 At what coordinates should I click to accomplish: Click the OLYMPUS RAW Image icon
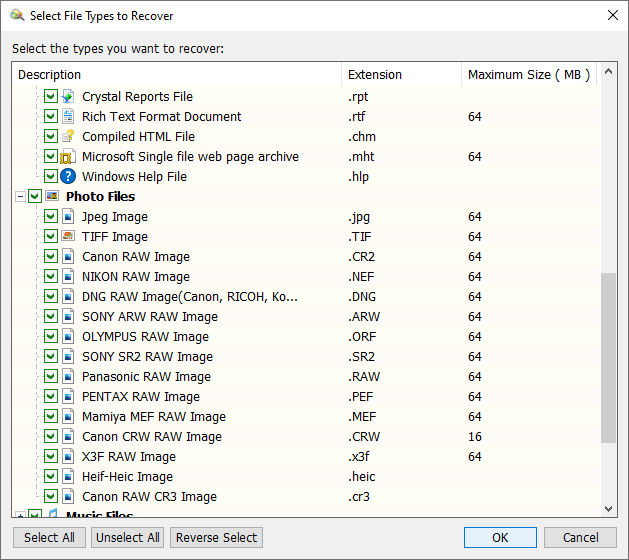point(68,337)
